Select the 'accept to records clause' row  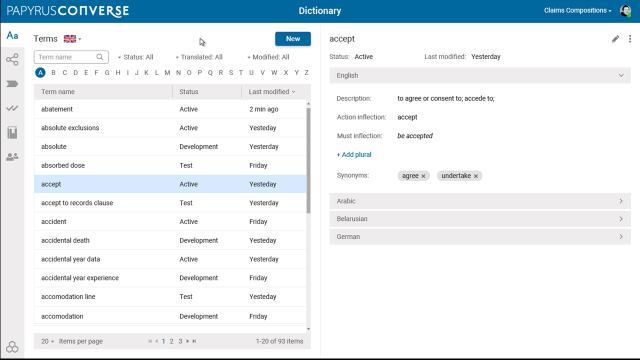[170, 203]
